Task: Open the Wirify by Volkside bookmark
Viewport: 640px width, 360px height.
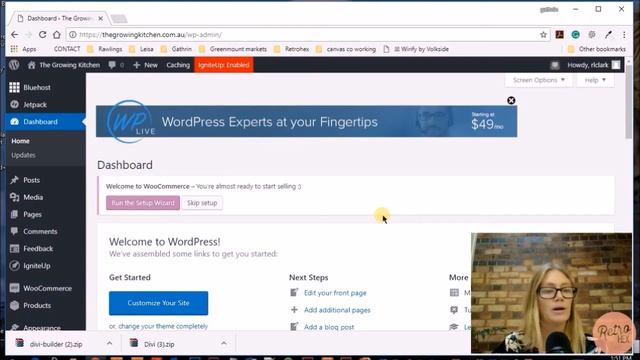Action: coord(416,49)
